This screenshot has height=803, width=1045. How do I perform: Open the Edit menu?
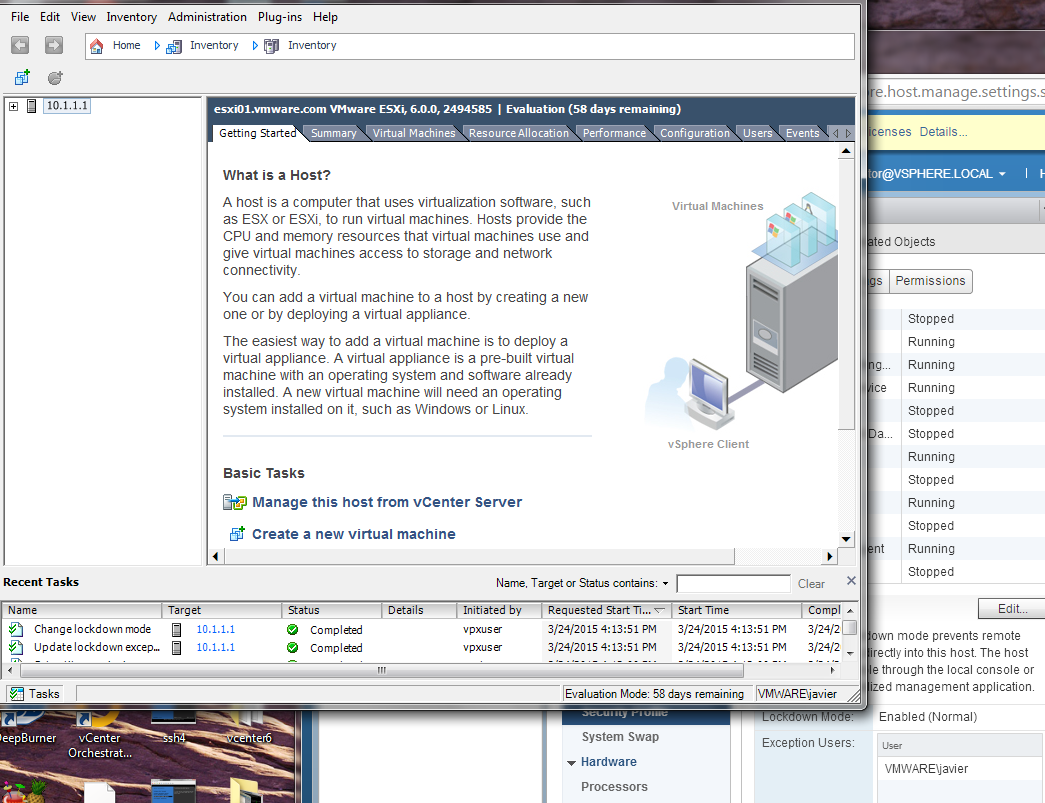point(50,17)
